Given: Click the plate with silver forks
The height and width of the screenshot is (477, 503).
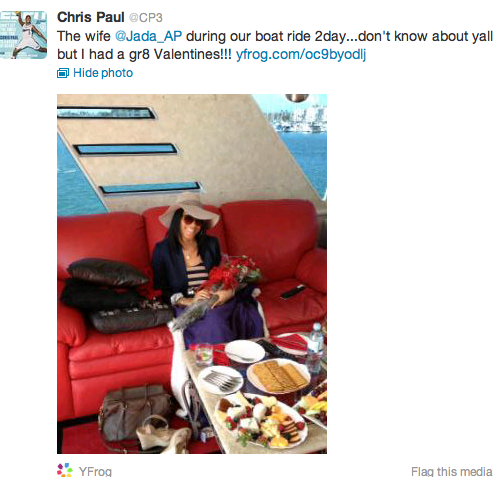Looking at the screenshot, I should click(x=220, y=380).
